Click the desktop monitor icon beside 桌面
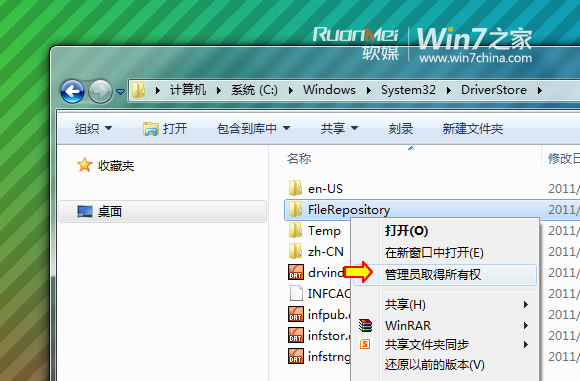The width and height of the screenshot is (580, 381). coord(85,212)
